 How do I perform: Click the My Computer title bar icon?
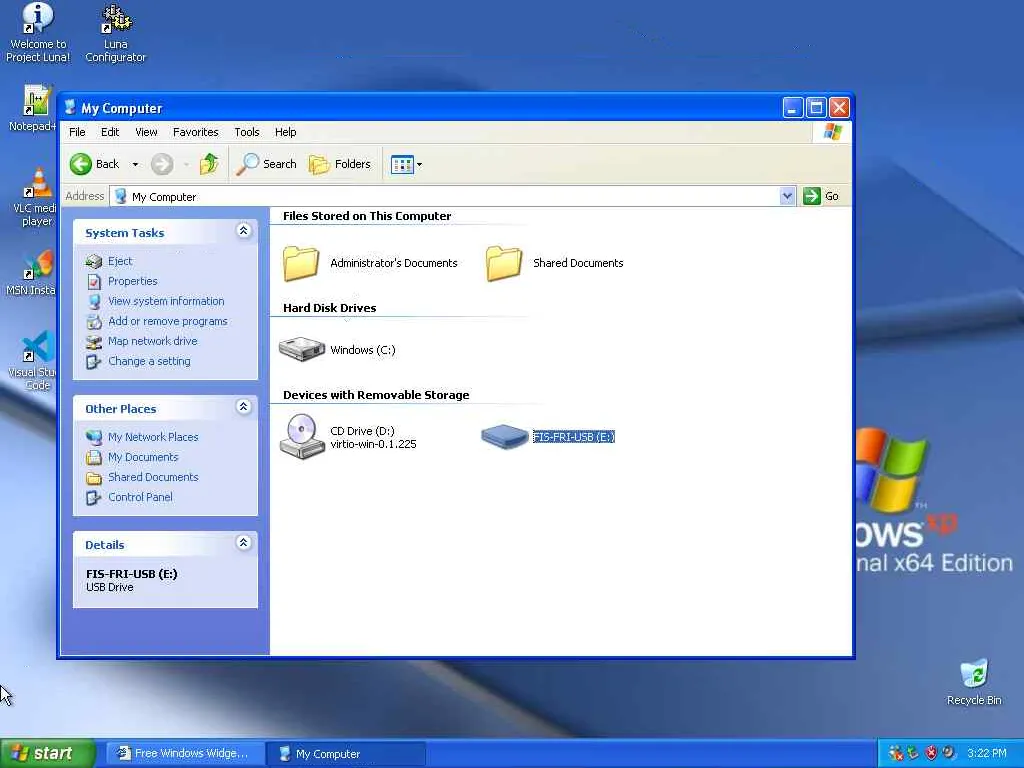click(x=70, y=108)
